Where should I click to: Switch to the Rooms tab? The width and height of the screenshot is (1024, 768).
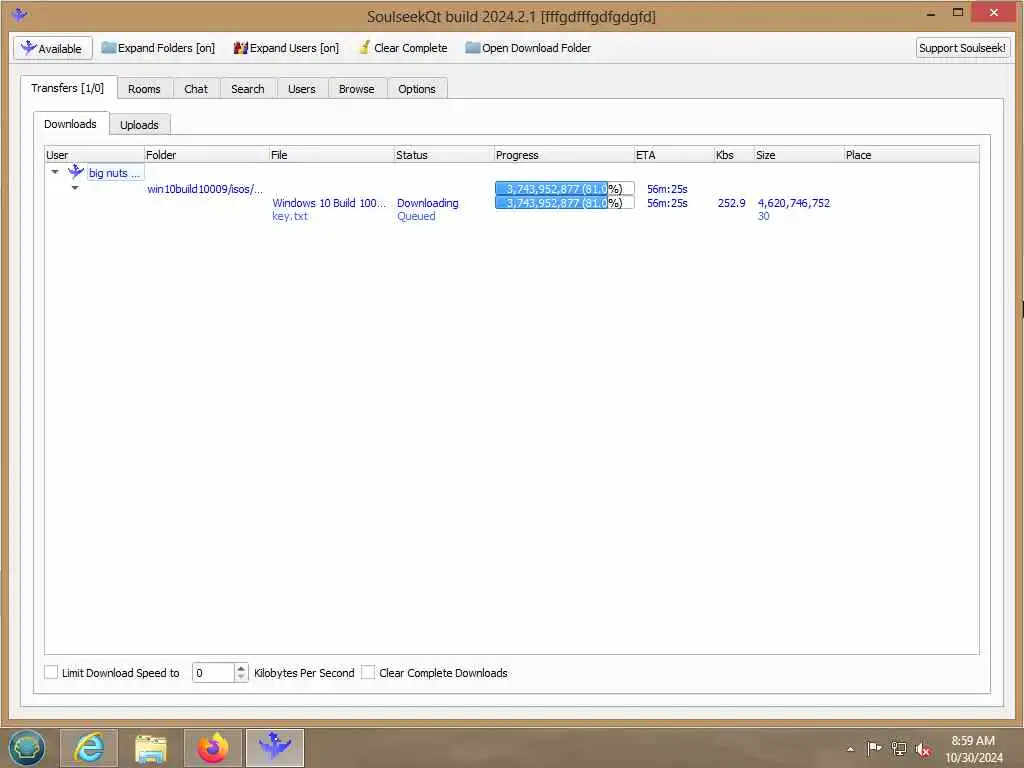pos(144,89)
